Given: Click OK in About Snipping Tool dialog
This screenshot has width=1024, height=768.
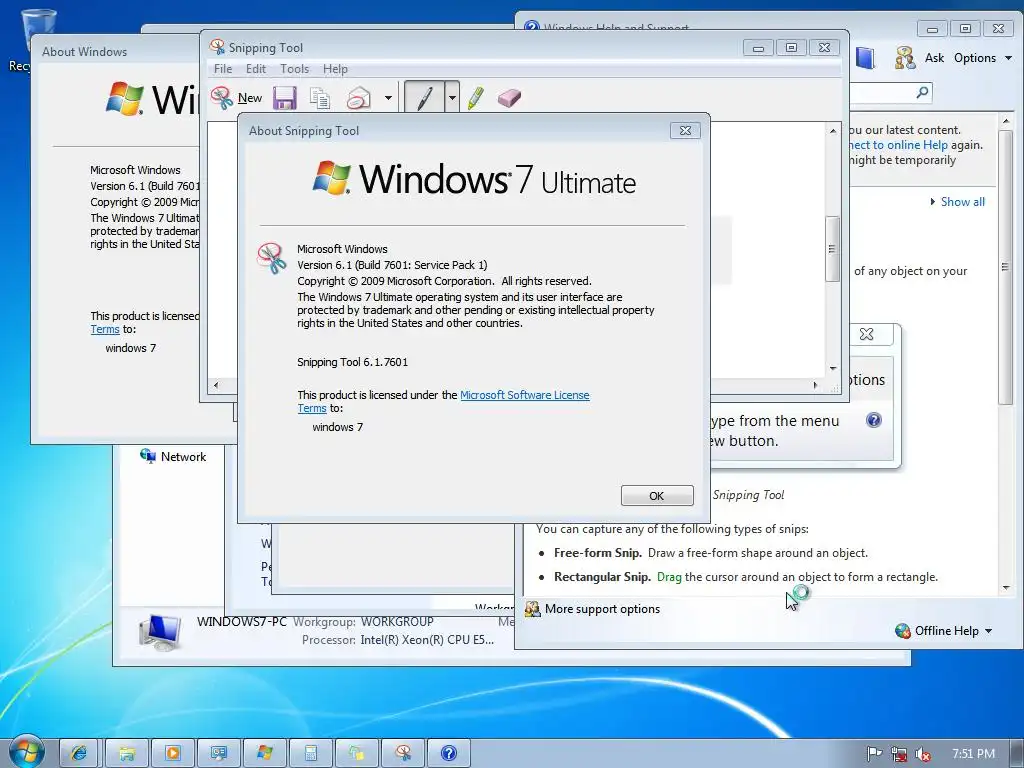Looking at the screenshot, I should (657, 496).
